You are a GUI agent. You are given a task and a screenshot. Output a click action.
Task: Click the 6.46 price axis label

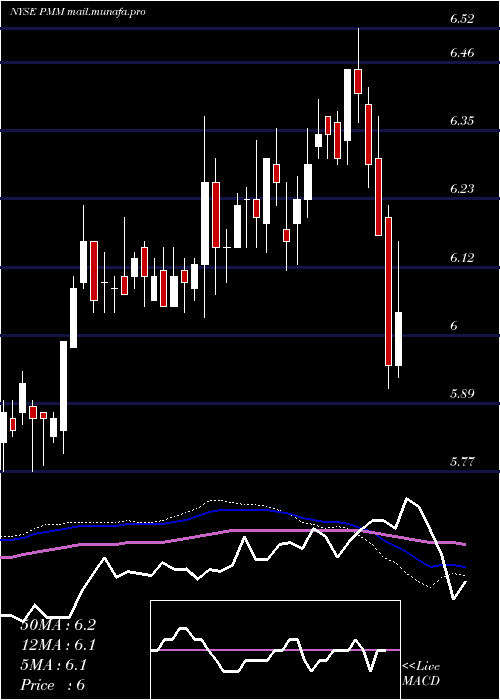pyautogui.click(x=462, y=53)
